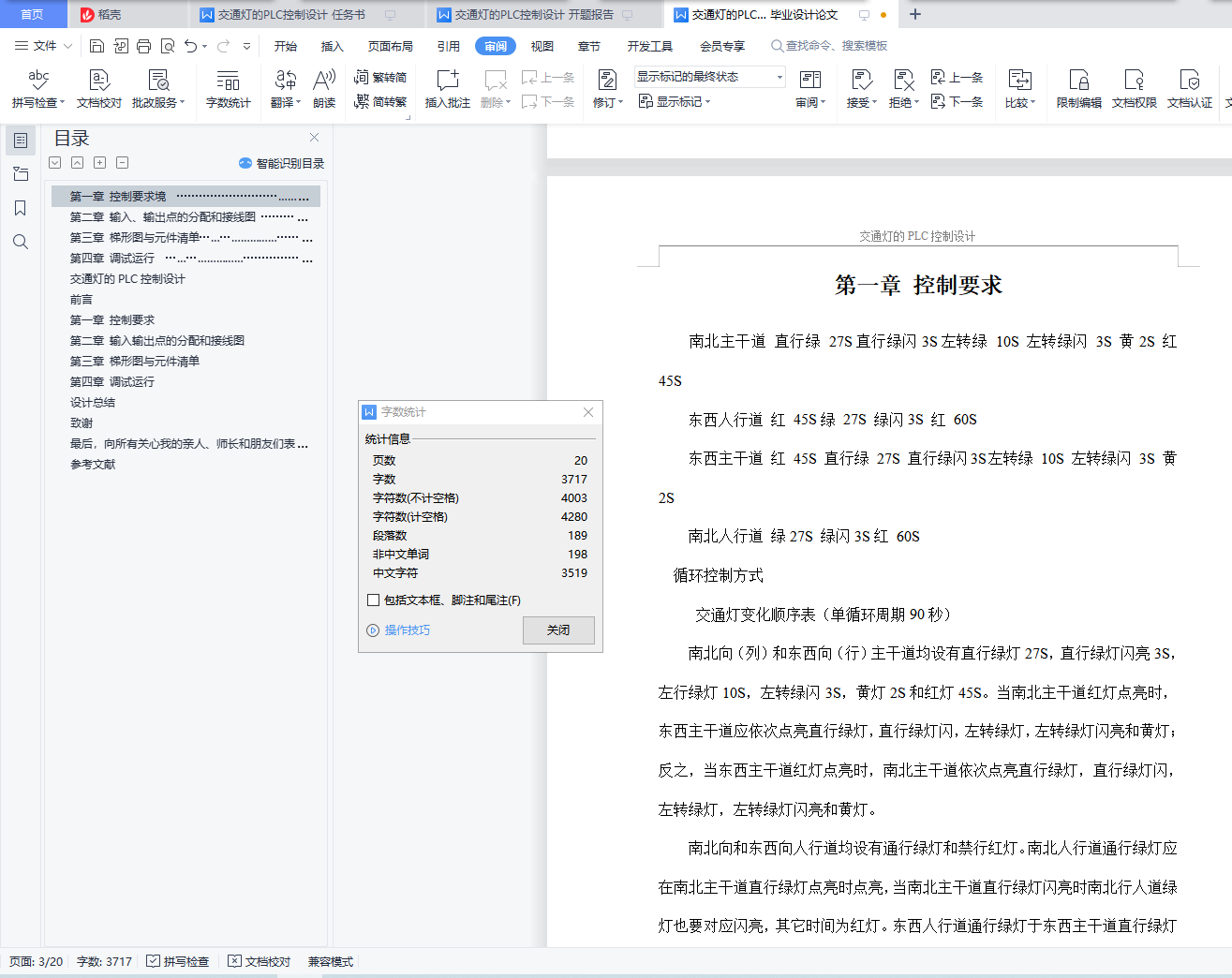1232x978 pixels.
Task: Convert text with 简转繁
Action: [380, 101]
